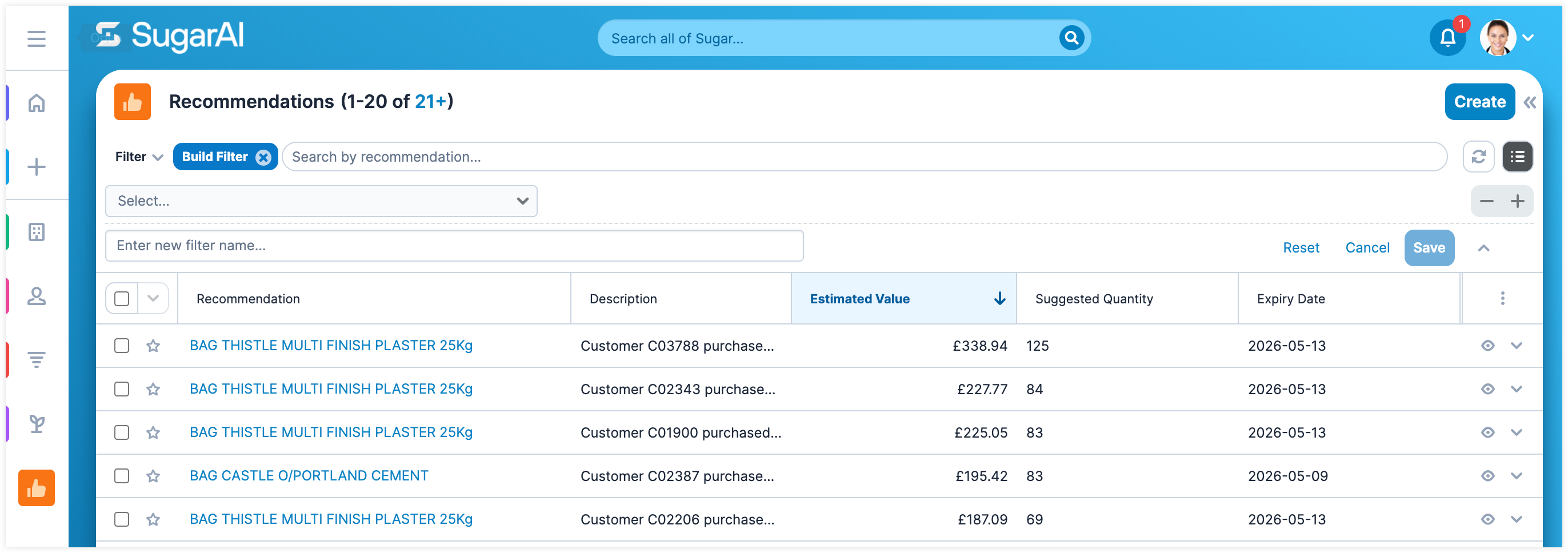Open the user profile dropdown arrow

tap(1528, 38)
